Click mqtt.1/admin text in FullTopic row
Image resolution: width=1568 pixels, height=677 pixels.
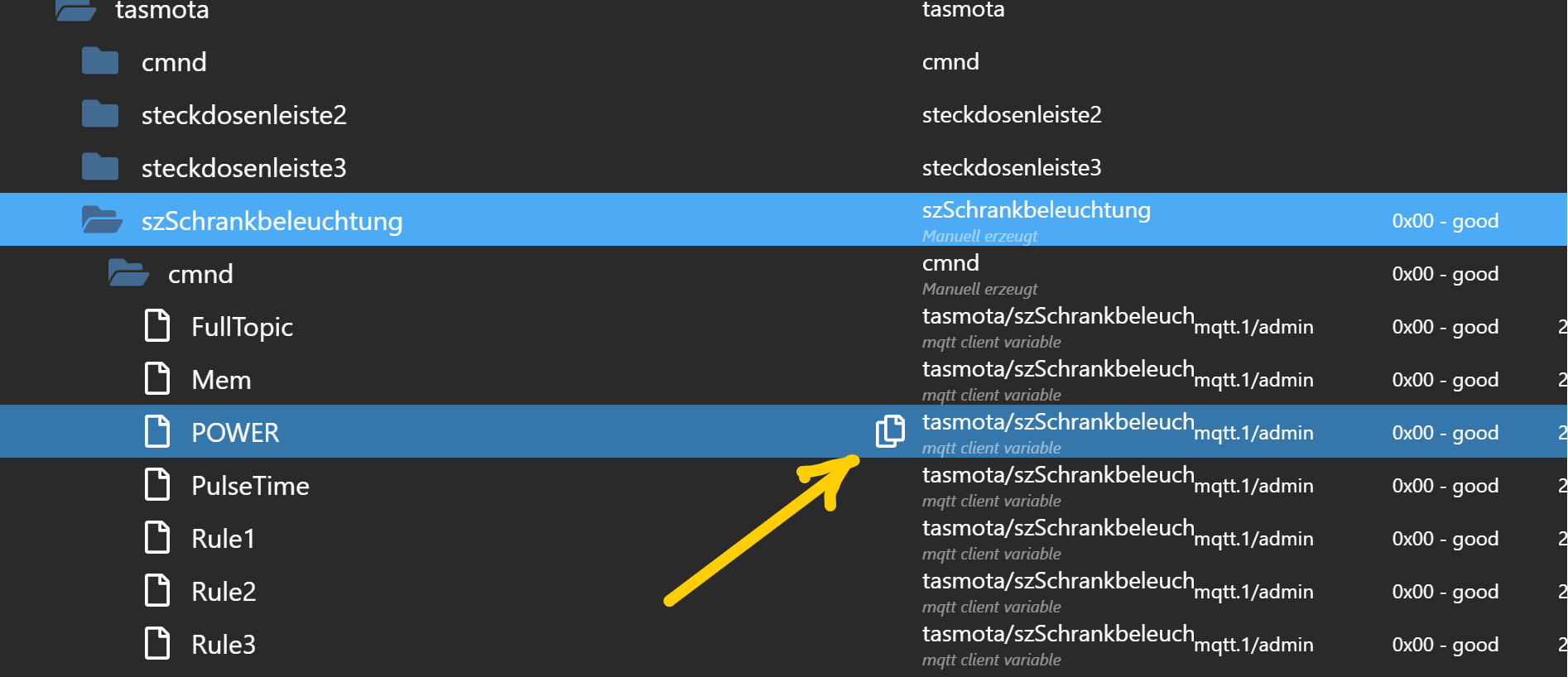click(1253, 327)
